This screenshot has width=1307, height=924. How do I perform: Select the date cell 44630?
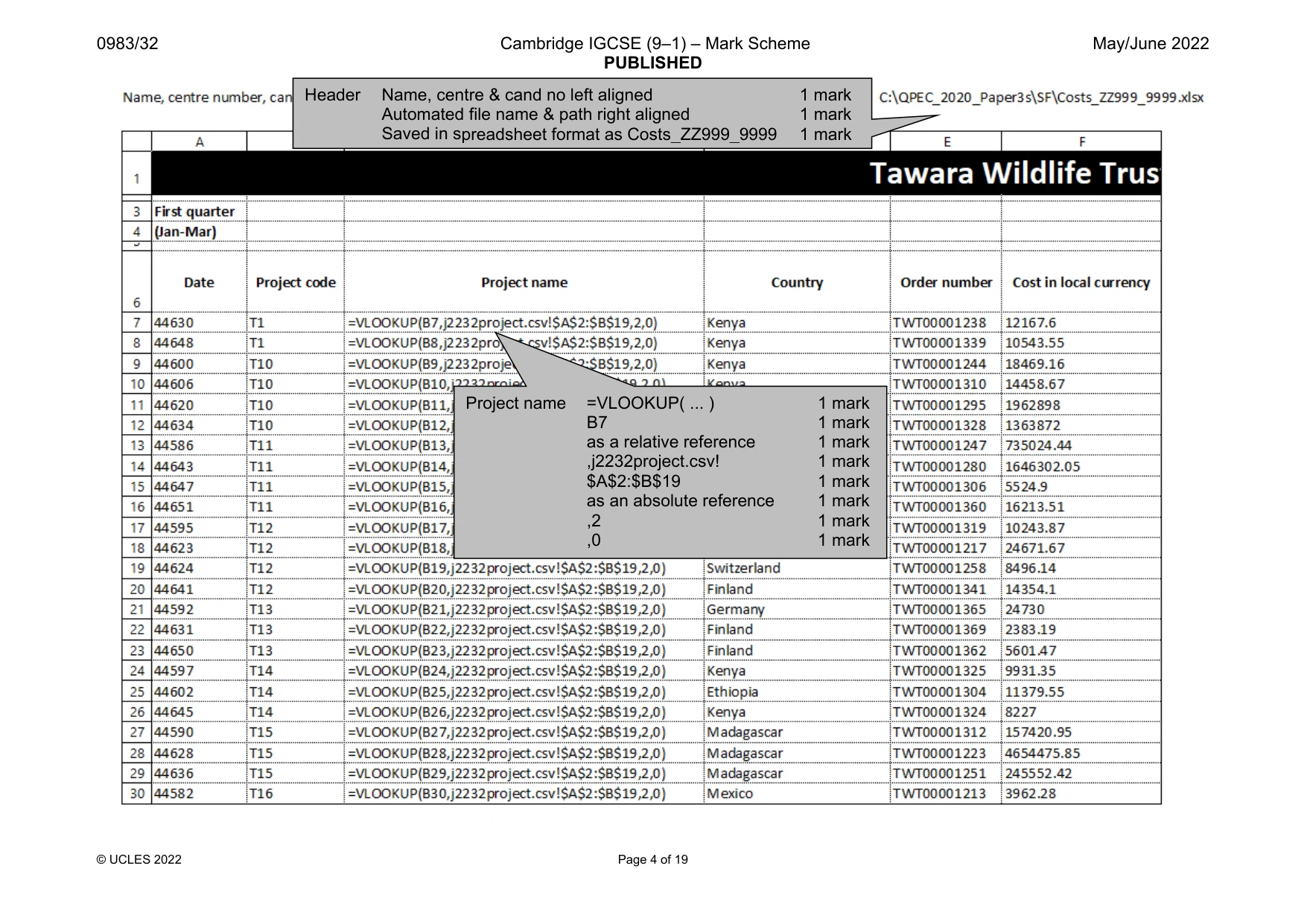coord(199,322)
